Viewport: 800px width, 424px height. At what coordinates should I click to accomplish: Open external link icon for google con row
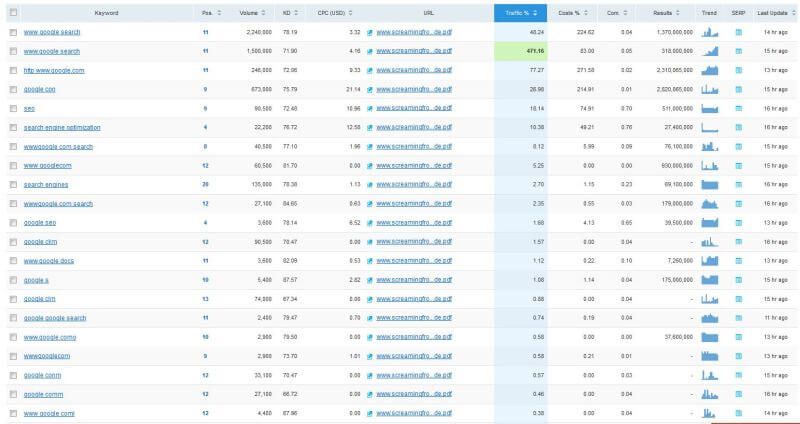coord(370,89)
